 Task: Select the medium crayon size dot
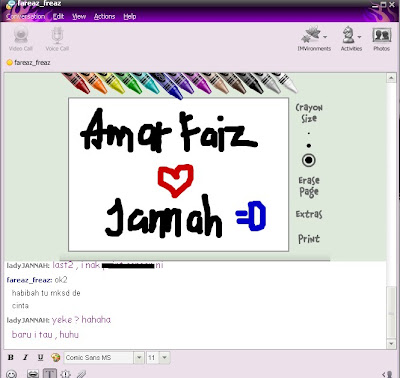309,146
